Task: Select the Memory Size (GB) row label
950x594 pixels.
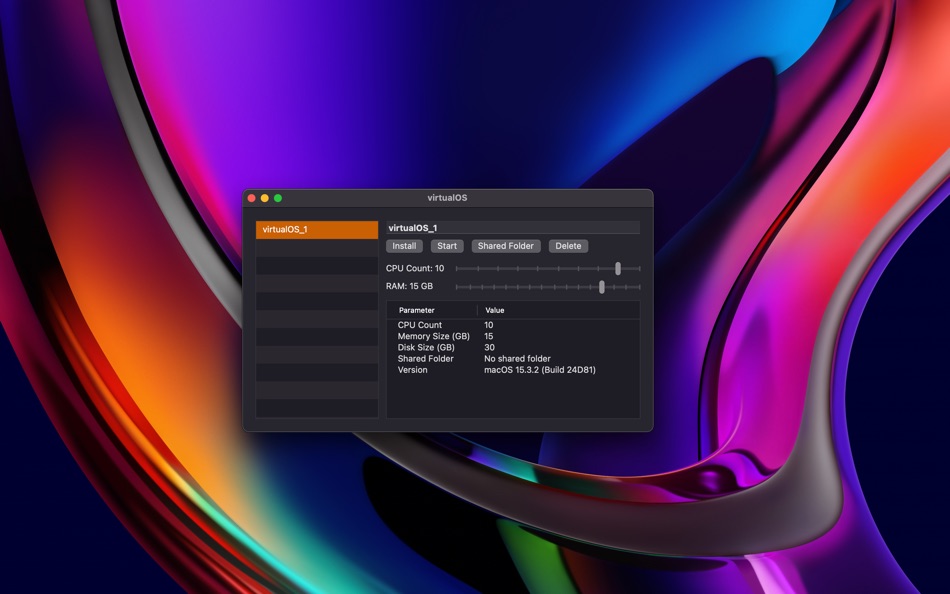Action: [434, 336]
